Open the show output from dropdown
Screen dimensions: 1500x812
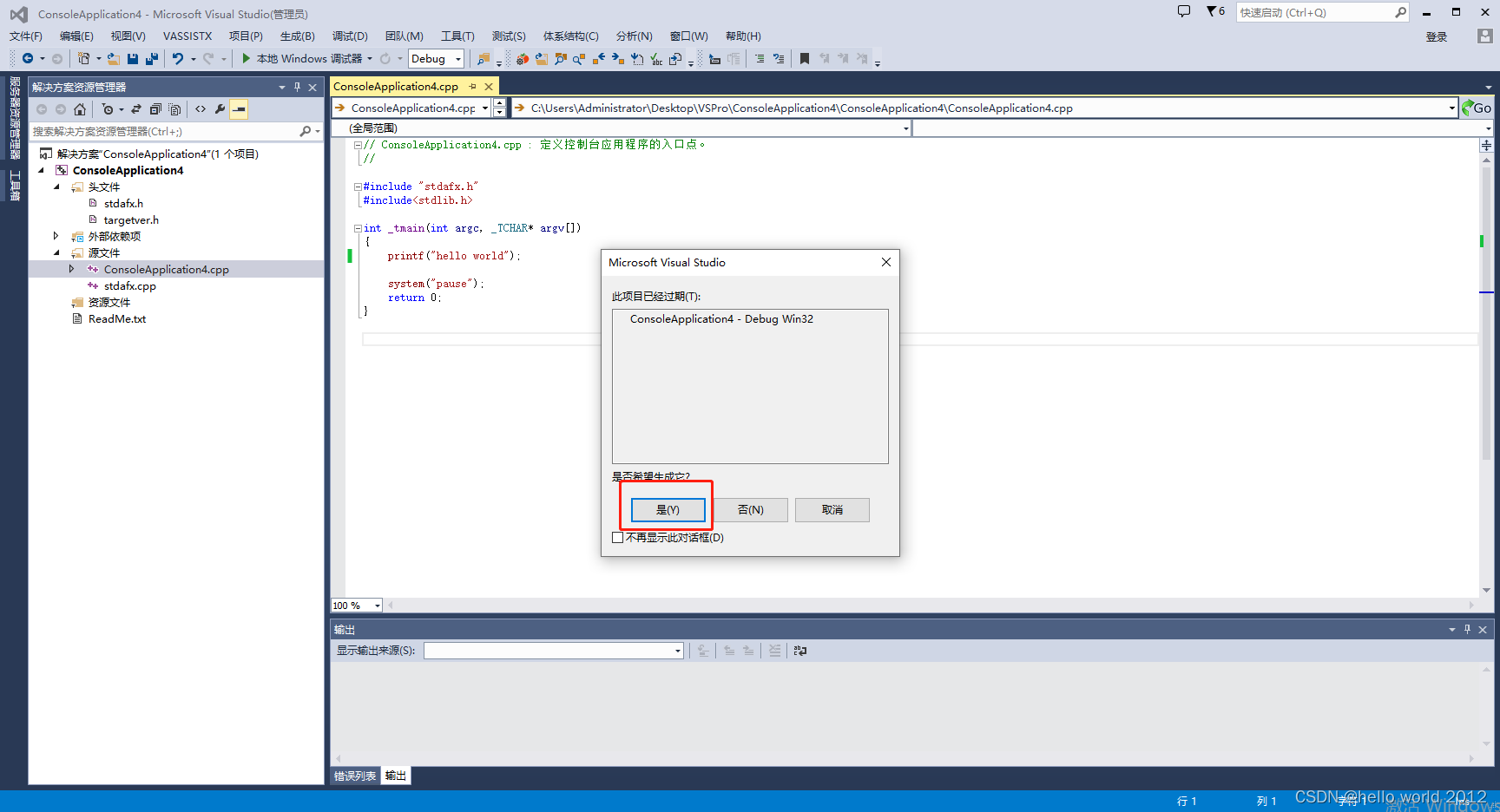[678, 651]
